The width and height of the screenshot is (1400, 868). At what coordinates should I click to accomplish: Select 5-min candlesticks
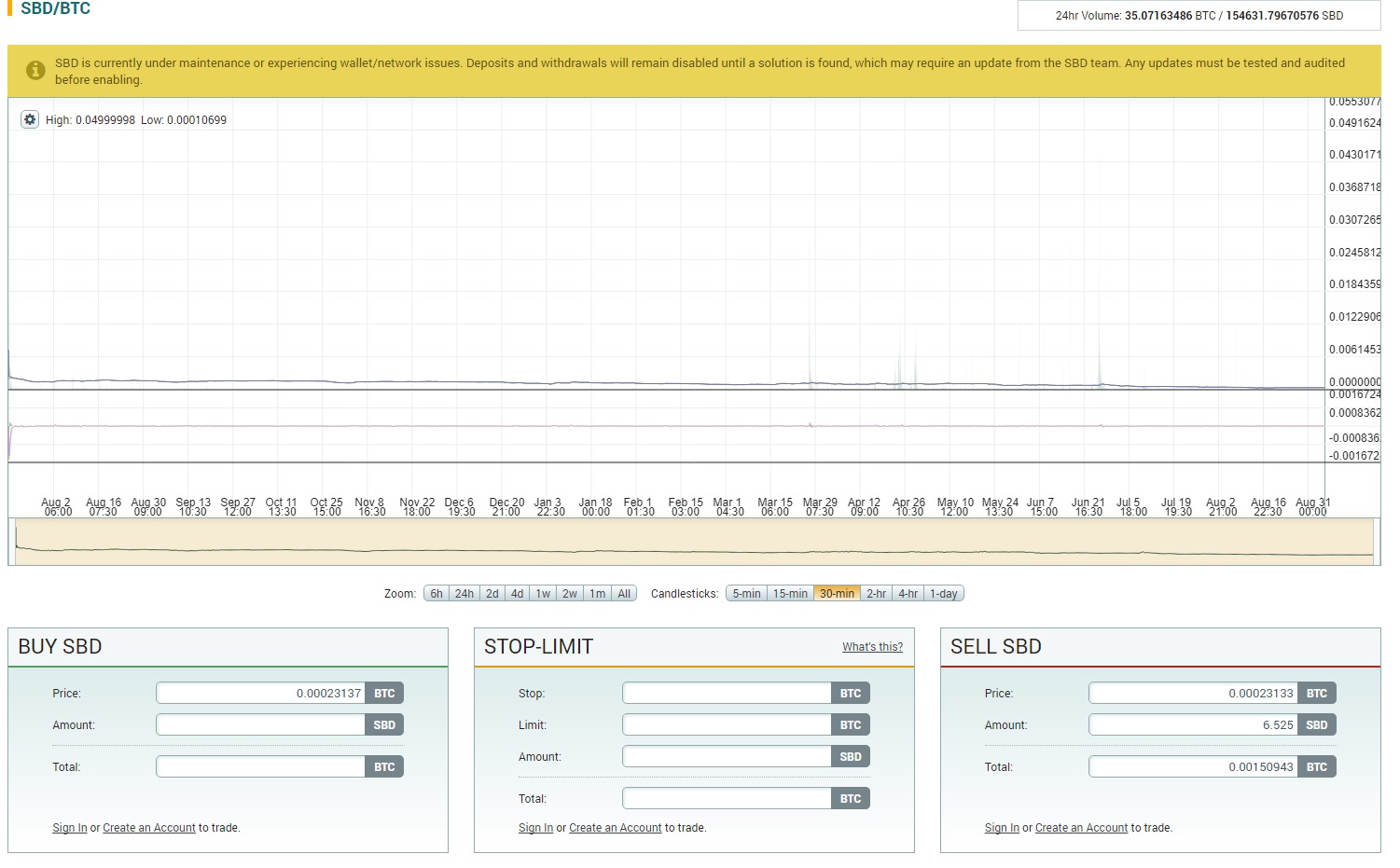click(746, 594)
